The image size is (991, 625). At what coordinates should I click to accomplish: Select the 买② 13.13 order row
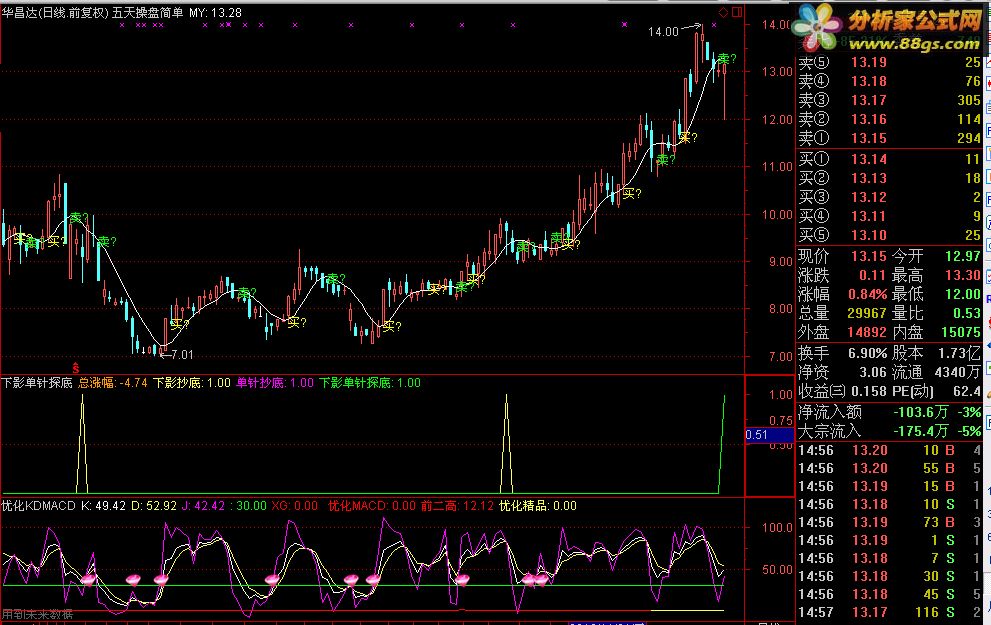coord(889,178)
